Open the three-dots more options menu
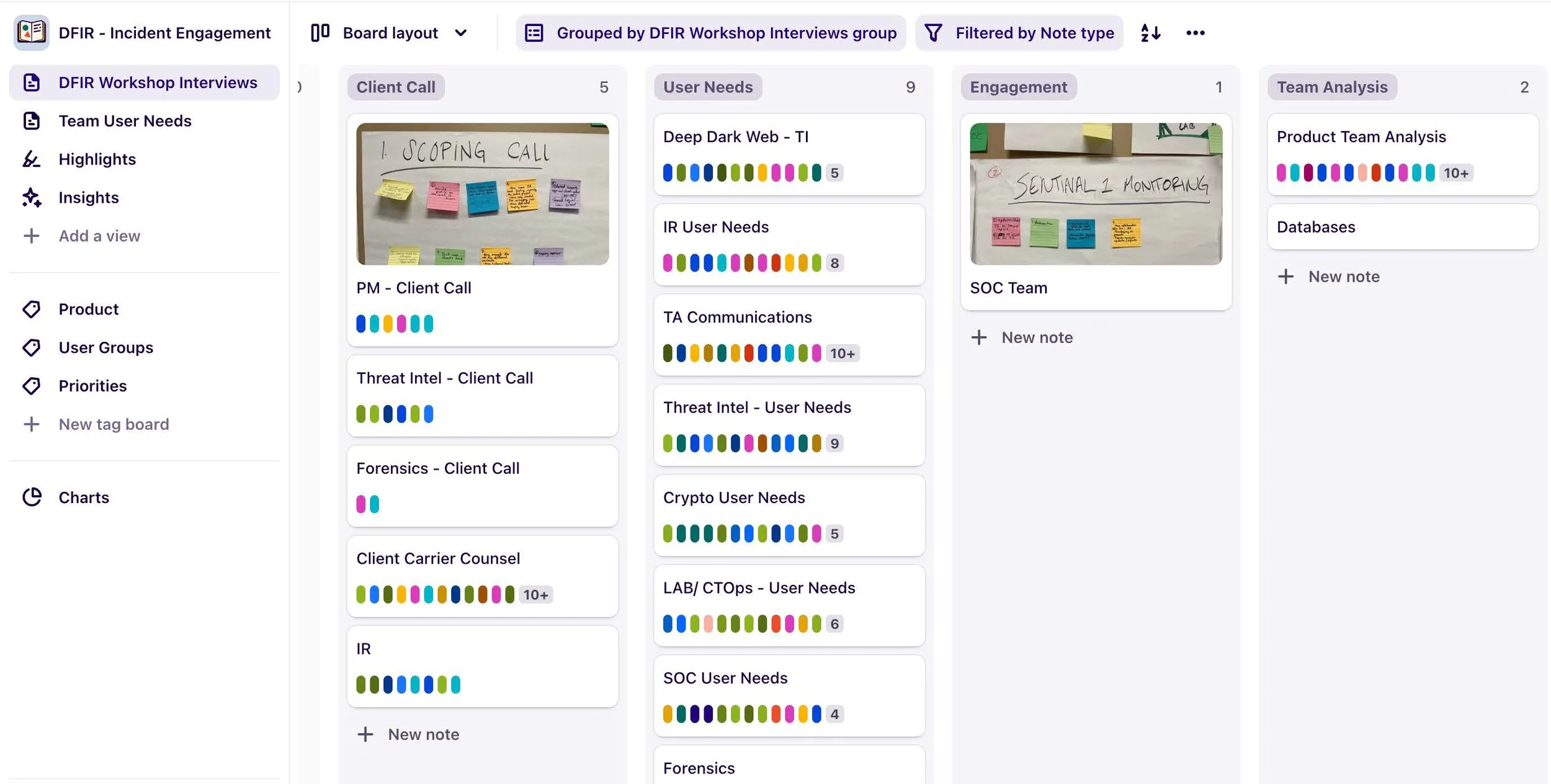 coord(1195,33)
